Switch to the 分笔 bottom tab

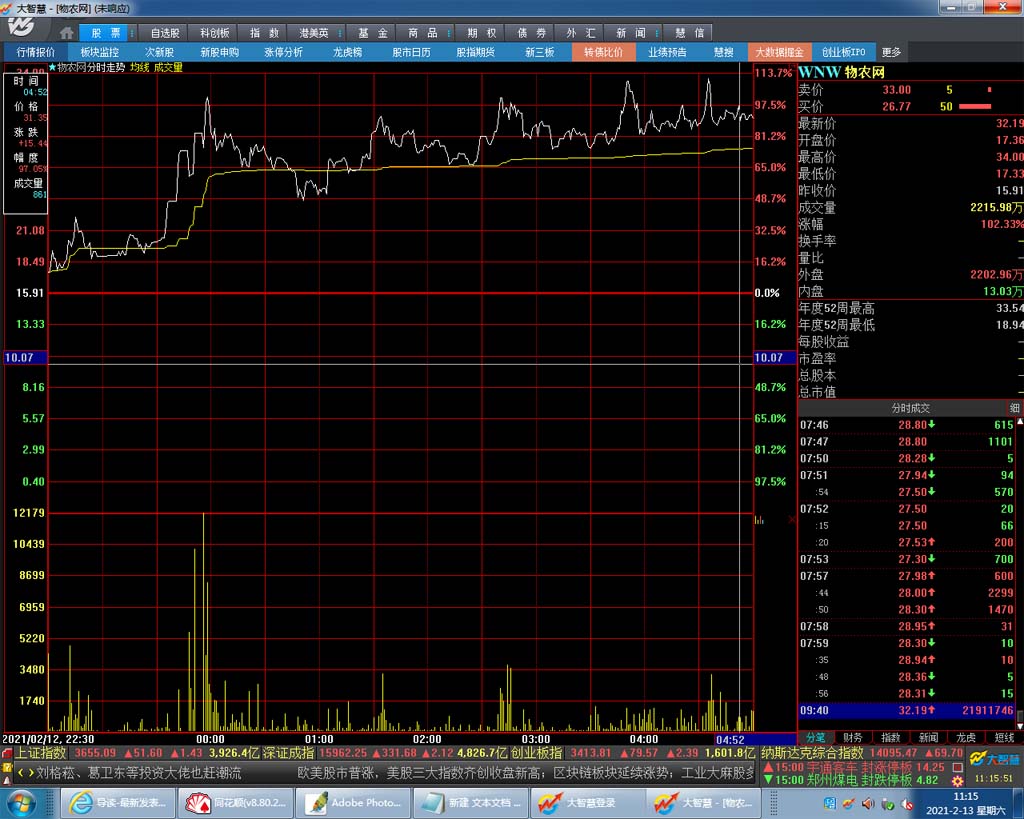click(x=815, y=737)
